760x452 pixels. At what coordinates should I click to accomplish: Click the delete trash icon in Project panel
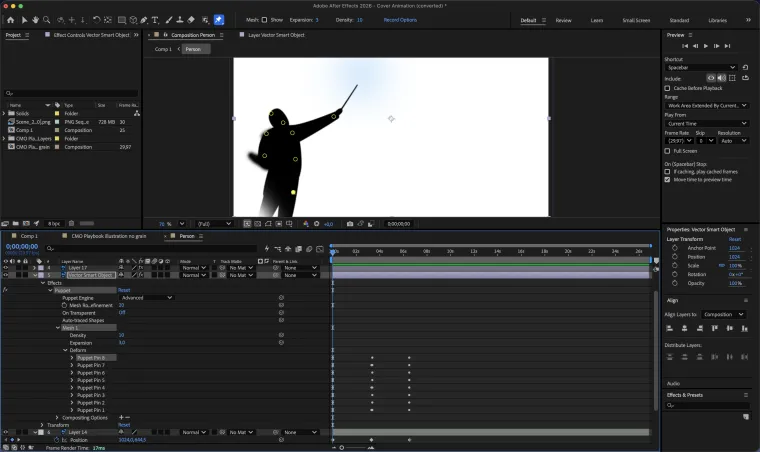pos(71,223)
